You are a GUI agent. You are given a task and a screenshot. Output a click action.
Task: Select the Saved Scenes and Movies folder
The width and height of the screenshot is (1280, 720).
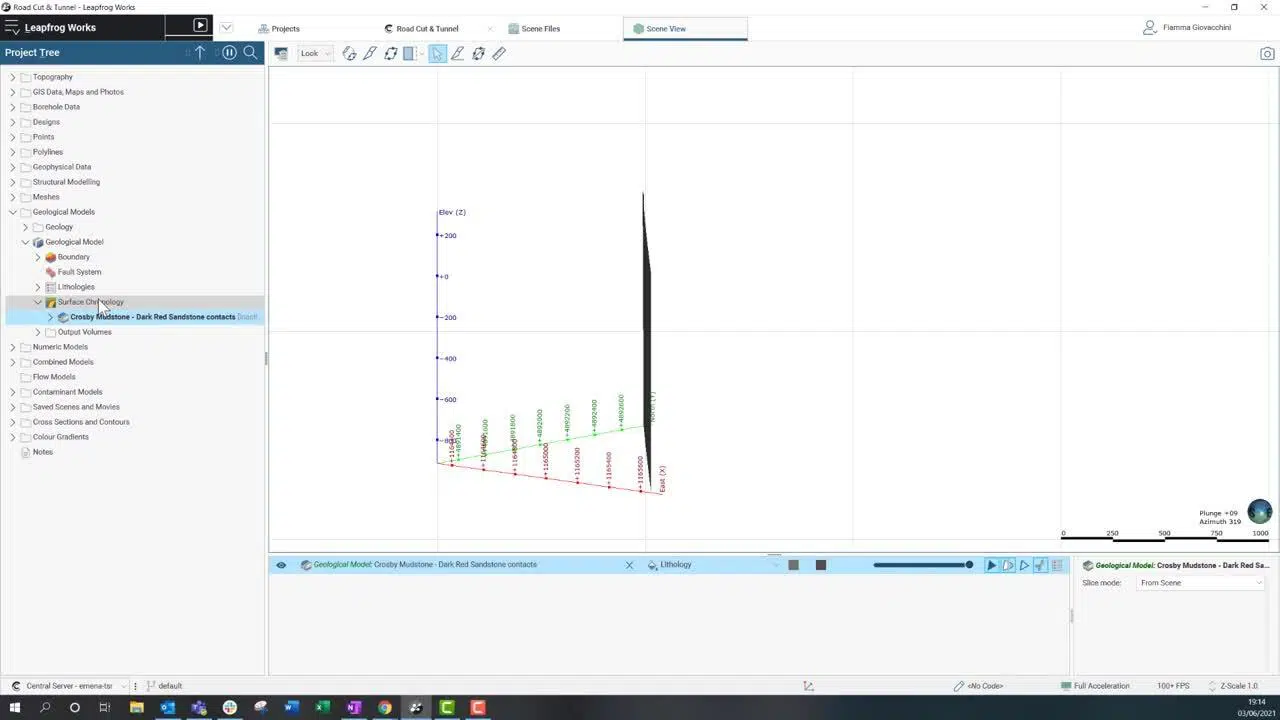pos(76,407)
